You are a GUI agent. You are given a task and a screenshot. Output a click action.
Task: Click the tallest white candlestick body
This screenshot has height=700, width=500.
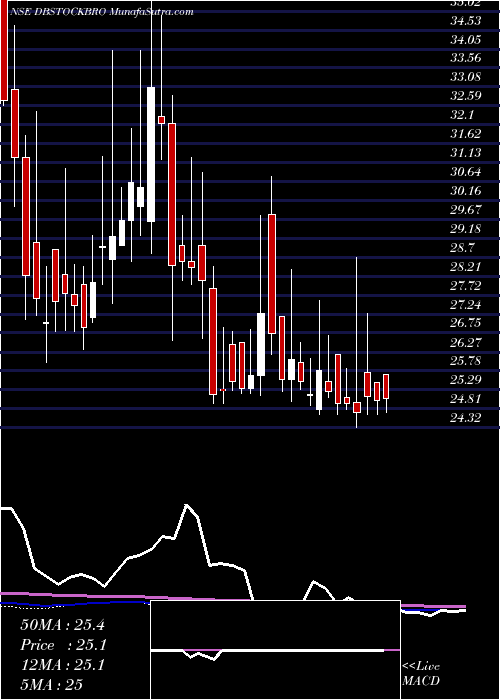pos(151,154)
